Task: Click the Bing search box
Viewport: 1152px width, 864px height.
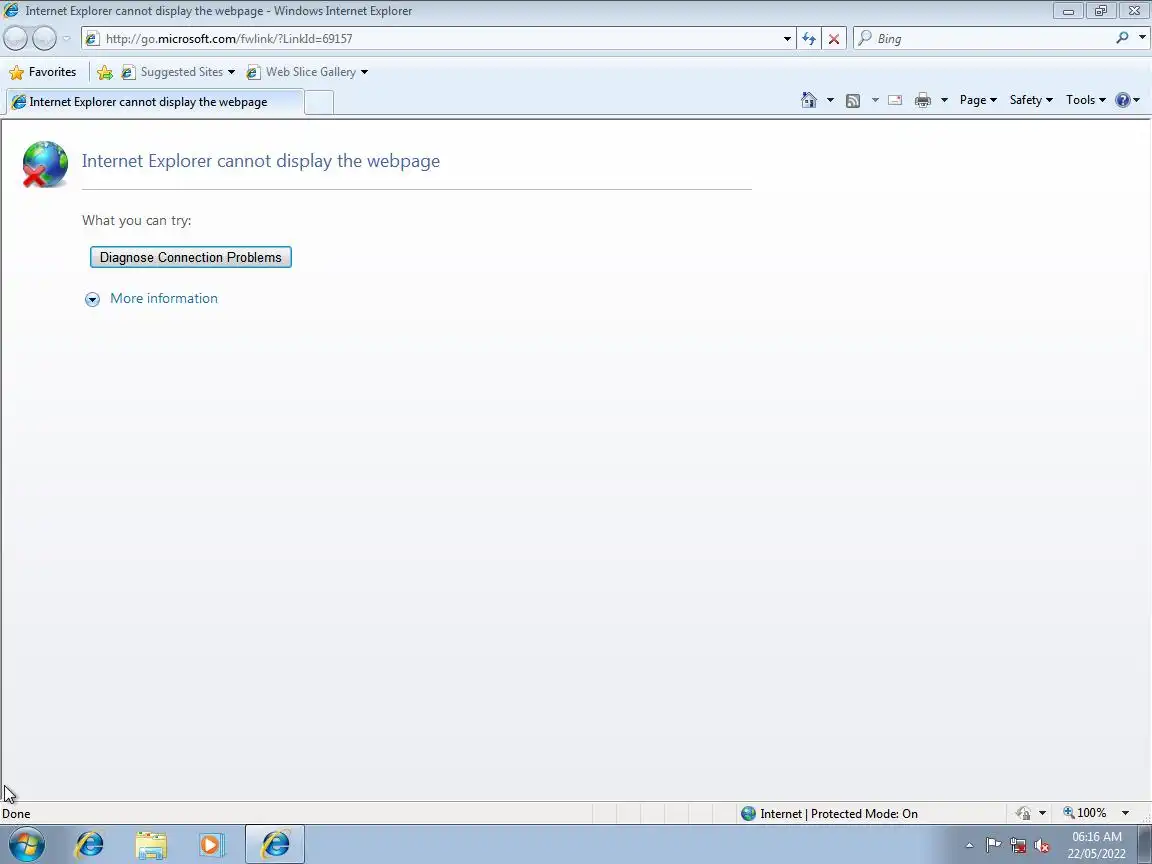Action: tap(984, 38)
